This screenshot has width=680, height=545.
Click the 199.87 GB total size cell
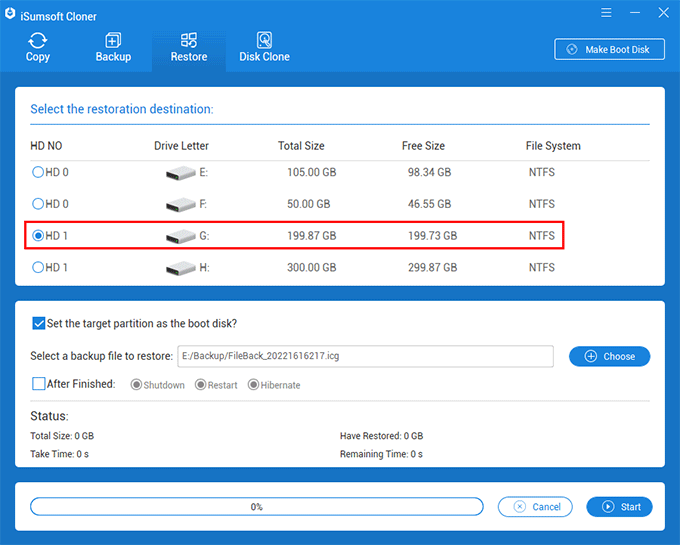pos(311,235)
